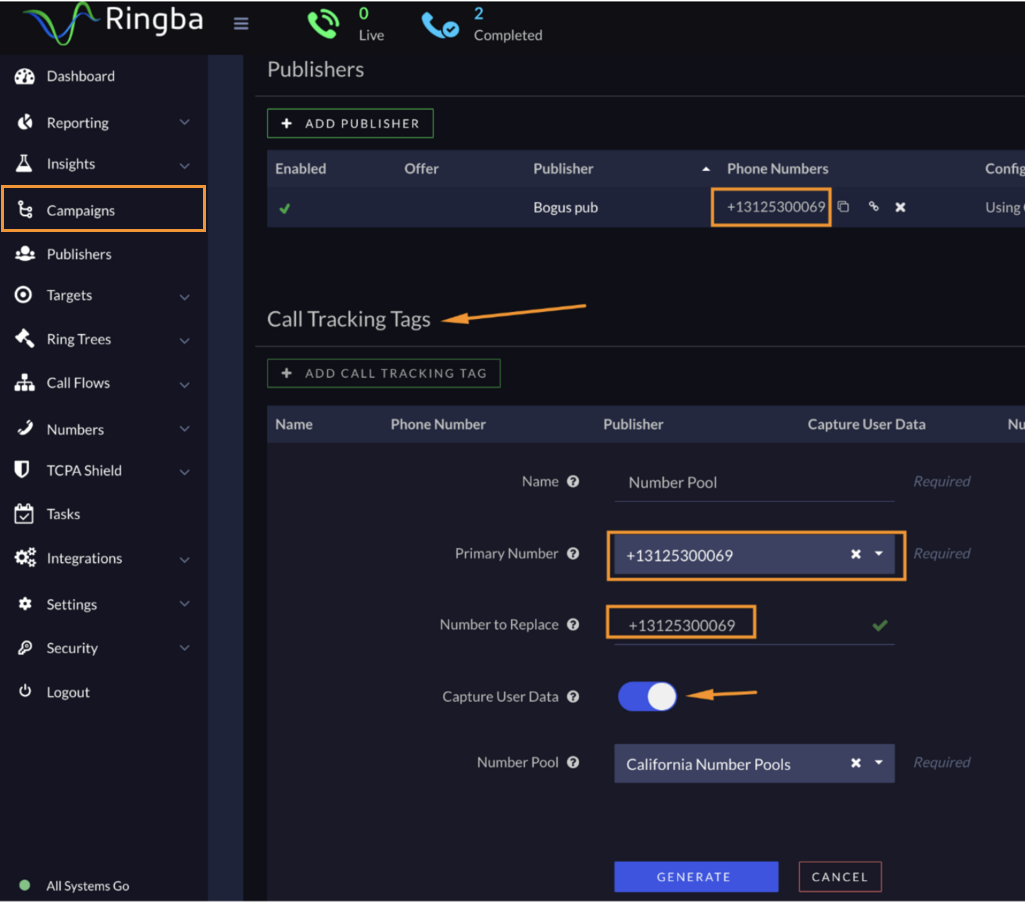The image size is (1025, 903).
Task: Expand the Security submenu
Action: click(185, 648)
